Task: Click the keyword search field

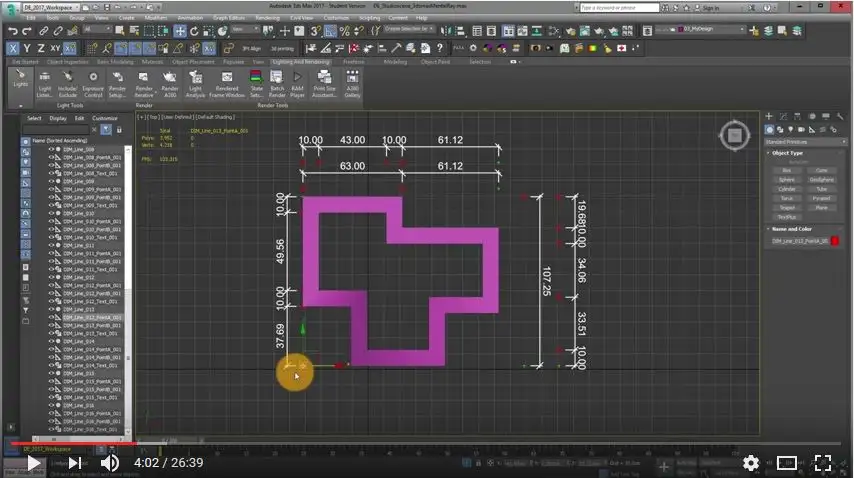Action: pos(619,8)
